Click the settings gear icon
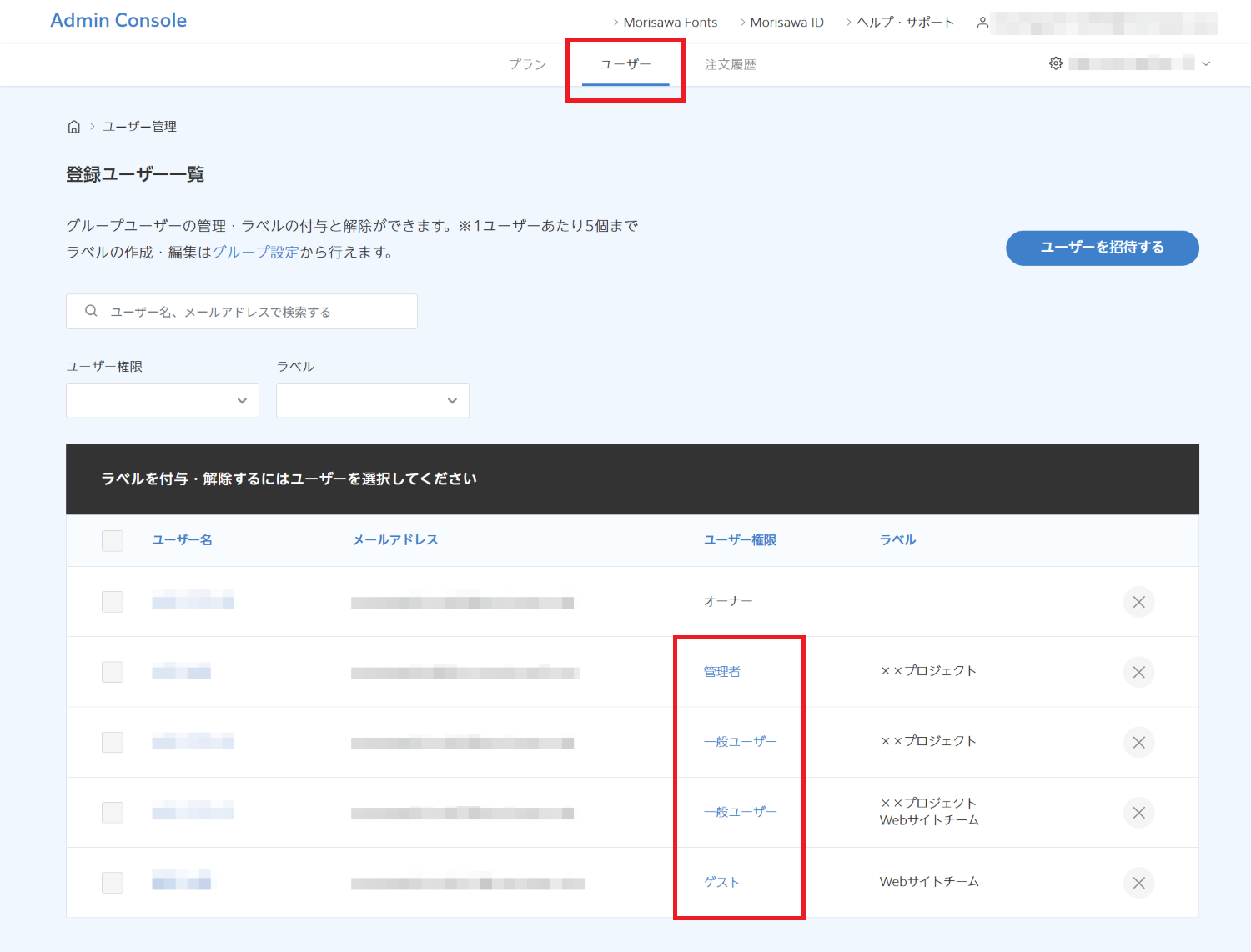This screenshot has height=952, width=1251. pos(1056,63)
